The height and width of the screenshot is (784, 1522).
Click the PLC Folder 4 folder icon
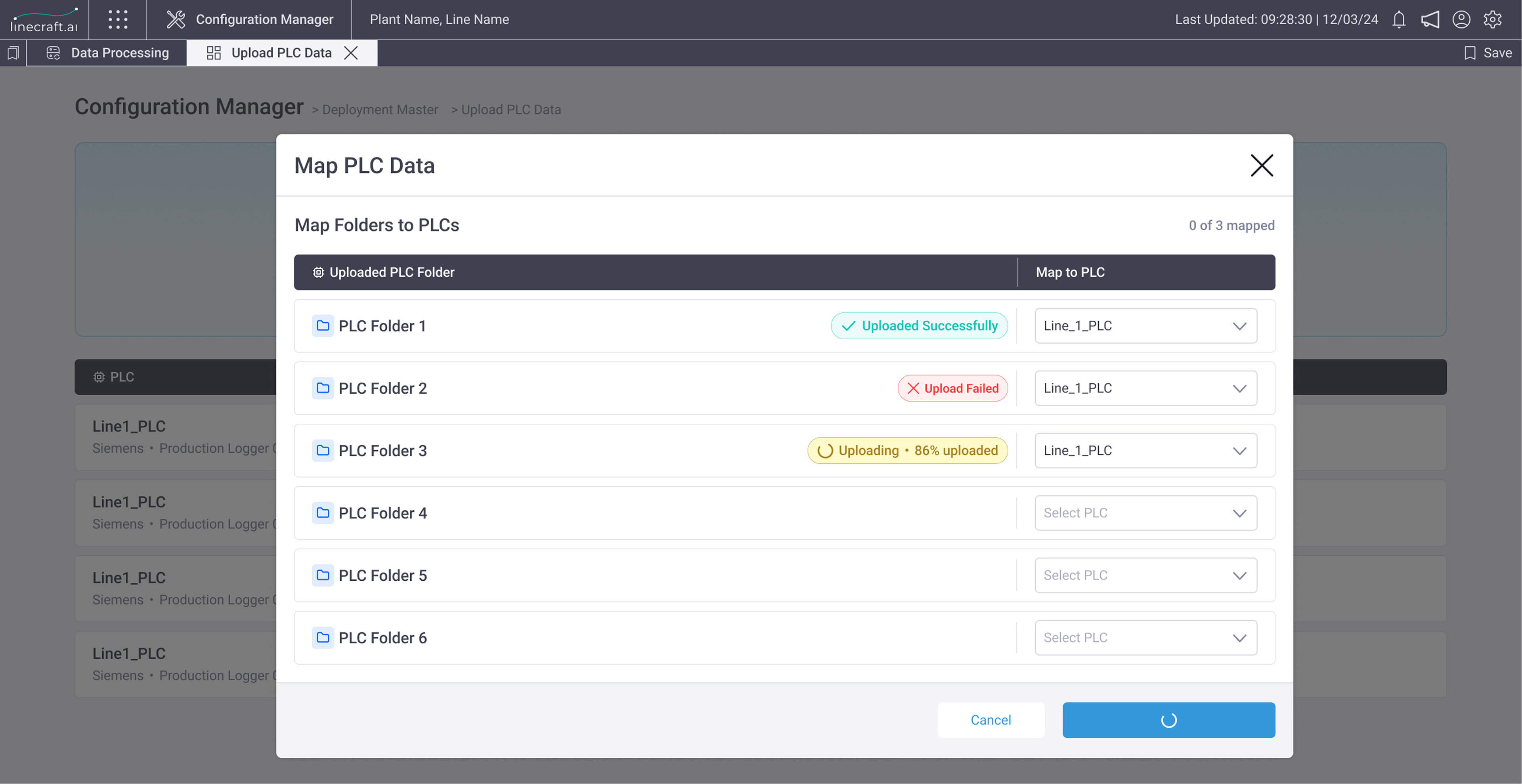tap(323, 513)
